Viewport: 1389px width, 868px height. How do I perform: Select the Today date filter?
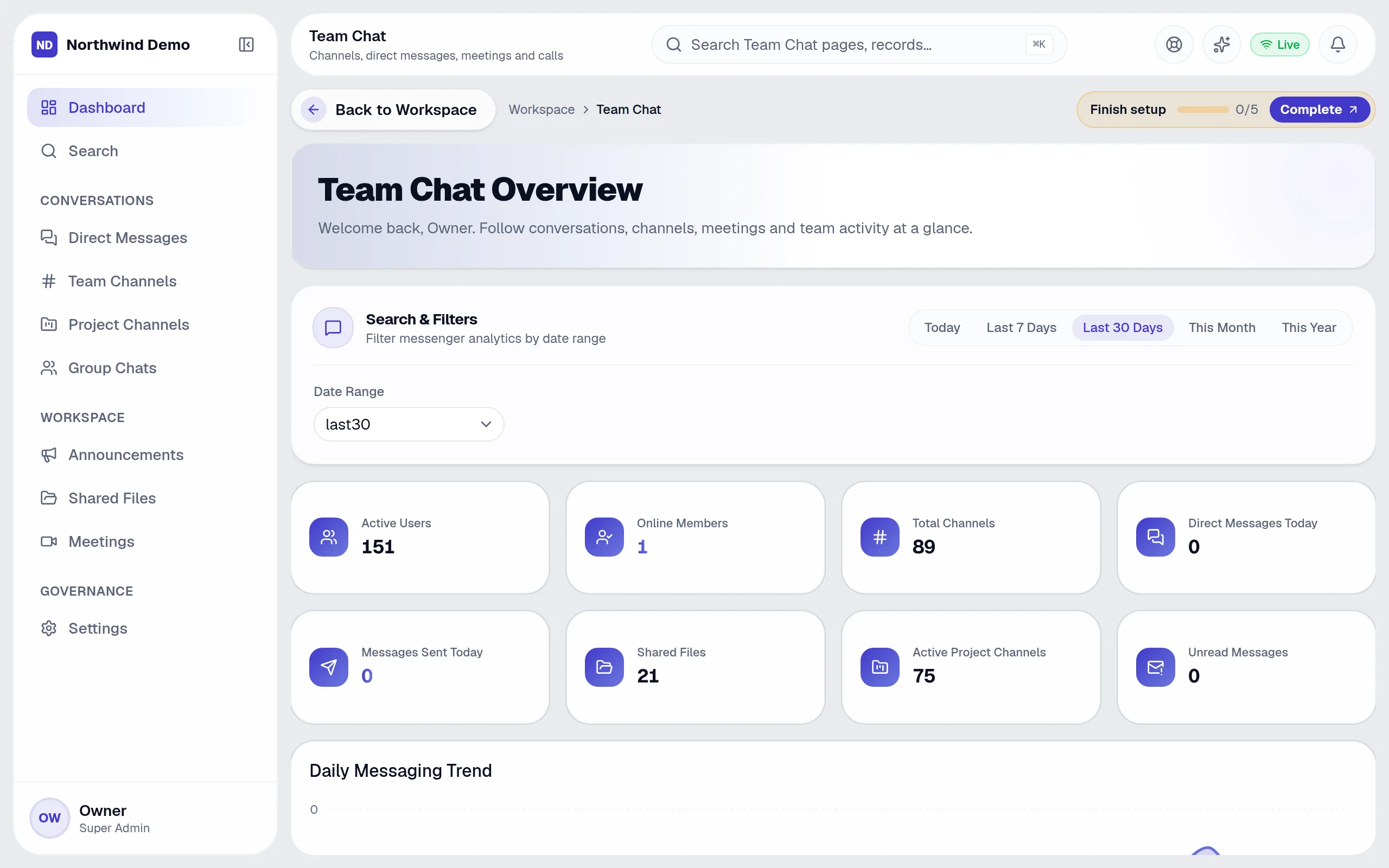coord(942,328)
